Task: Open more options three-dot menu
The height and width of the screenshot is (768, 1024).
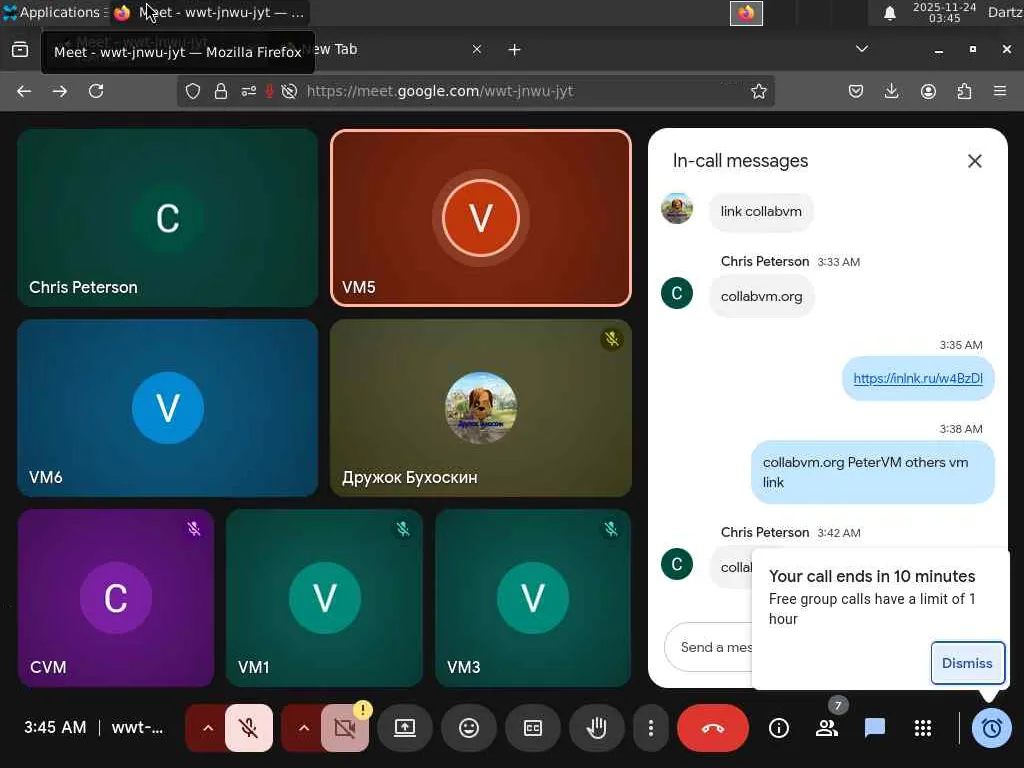Action: [650, 728]
